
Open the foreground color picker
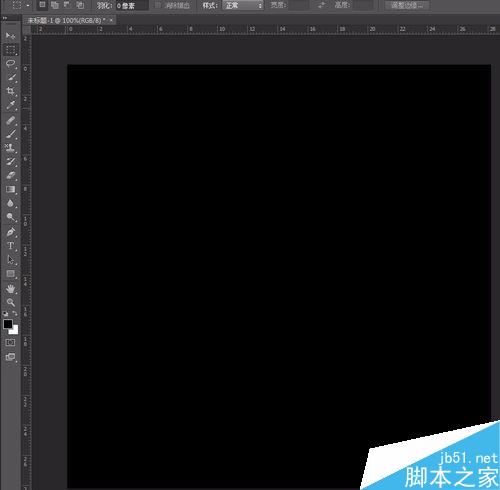pos(8,324)
